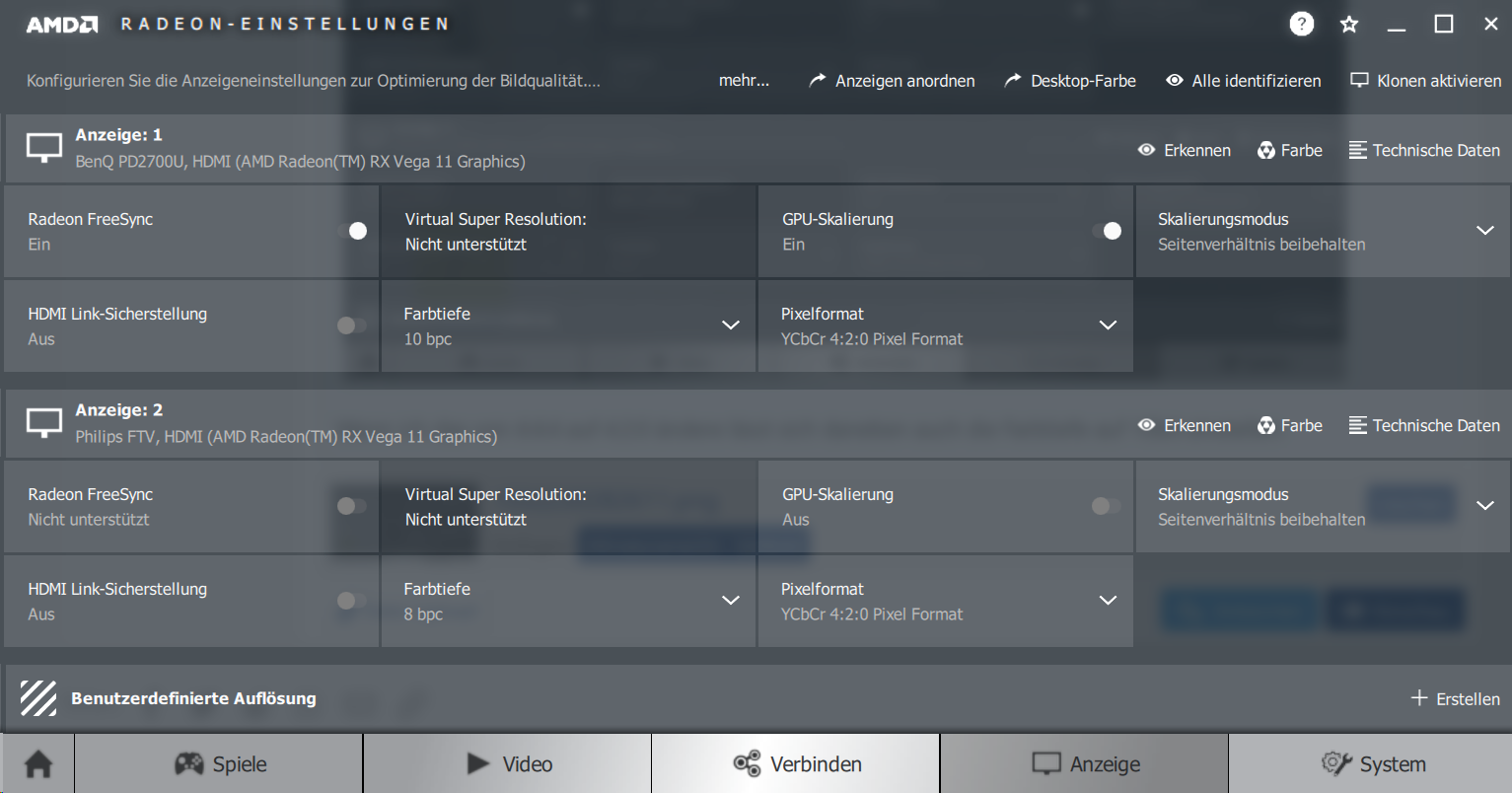
Task: Open Technische Daten for Anzeige 2
Action: click(x=1424, y=425)
